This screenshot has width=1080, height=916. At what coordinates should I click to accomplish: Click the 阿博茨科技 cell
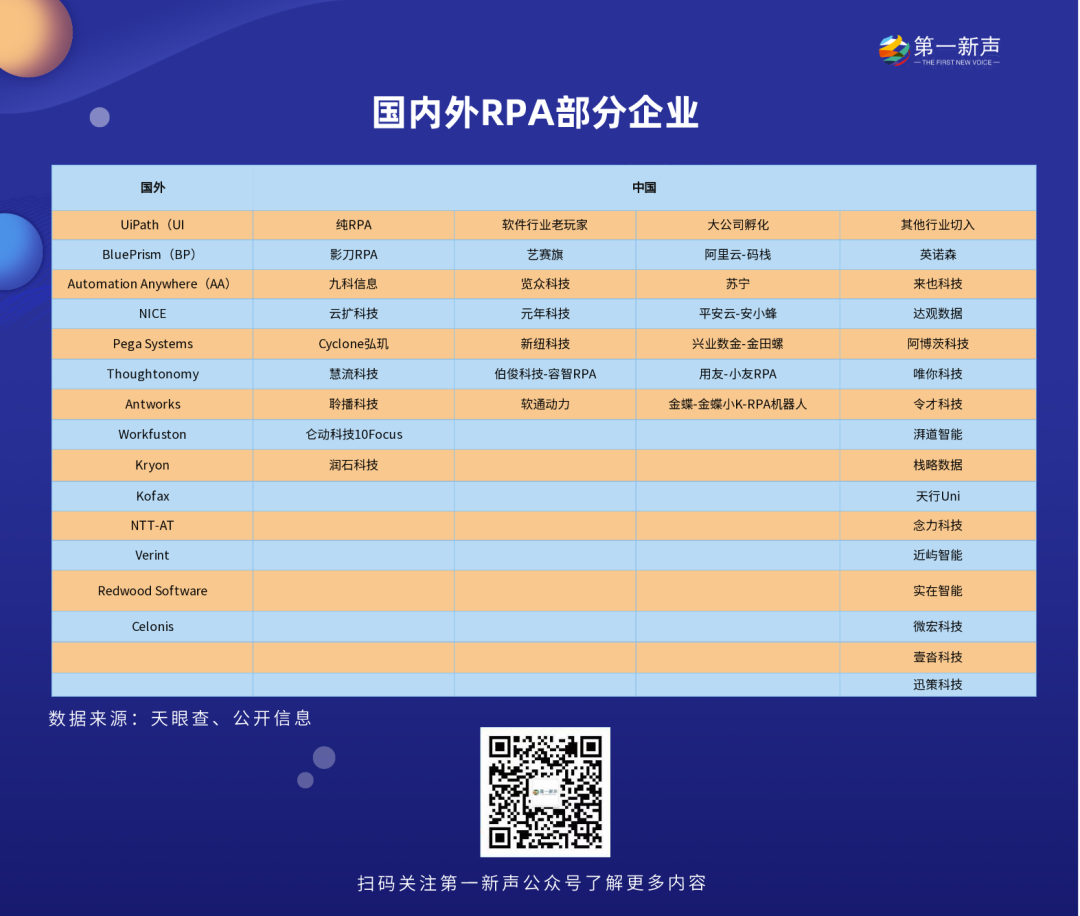(937, 344)
